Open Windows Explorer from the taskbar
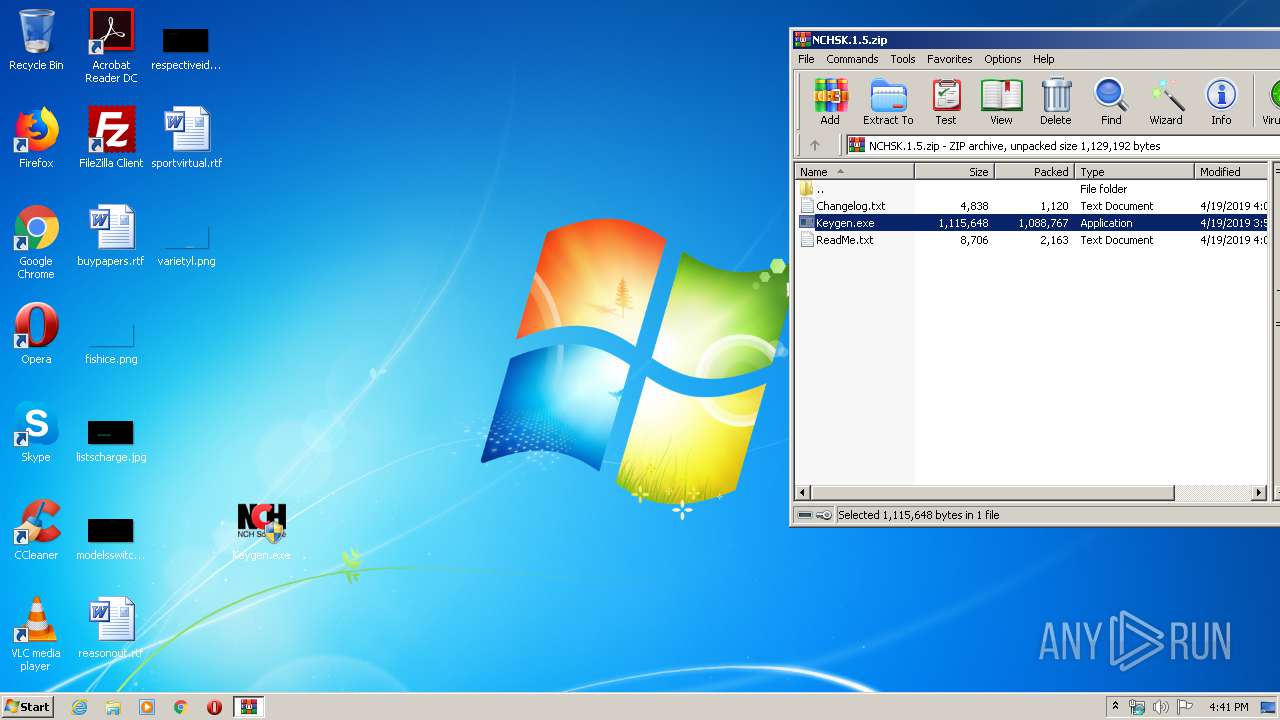The image size is (1280, 720). pos(113,707)
